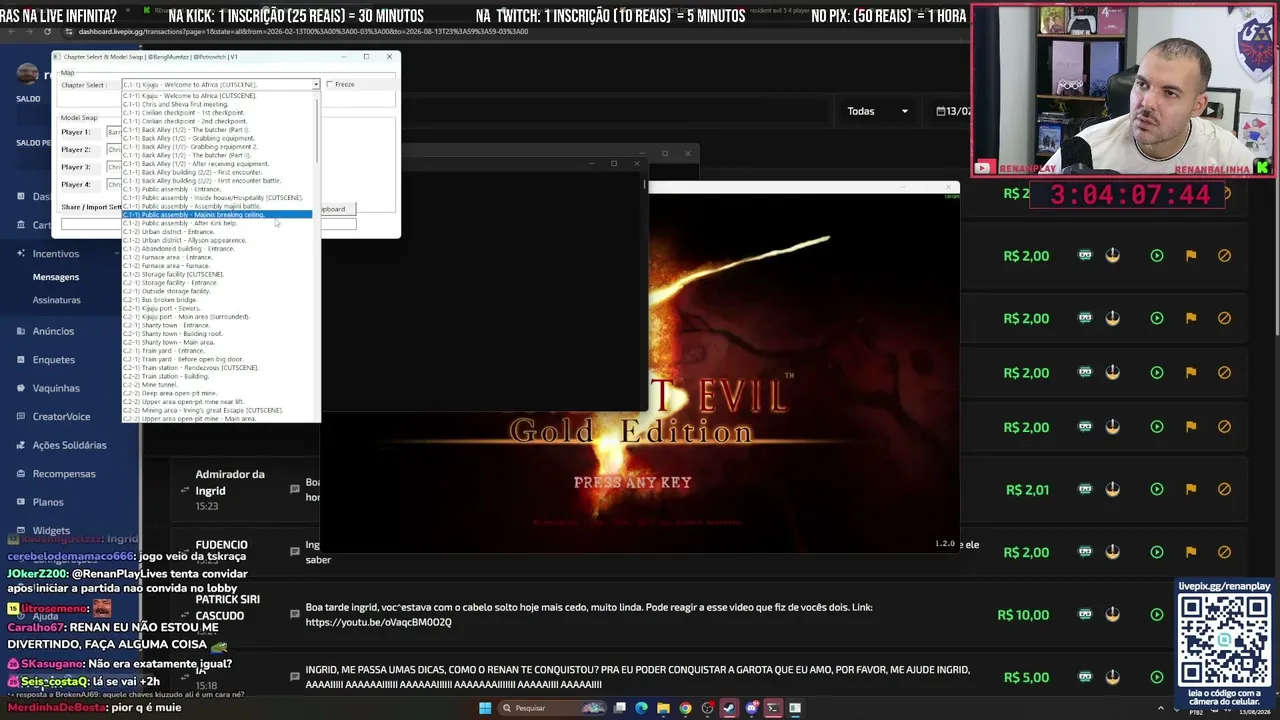This screenshot has width=1280, height=720.
Task: Open Planos in the sidebar
Action: (x=48, y=502)
